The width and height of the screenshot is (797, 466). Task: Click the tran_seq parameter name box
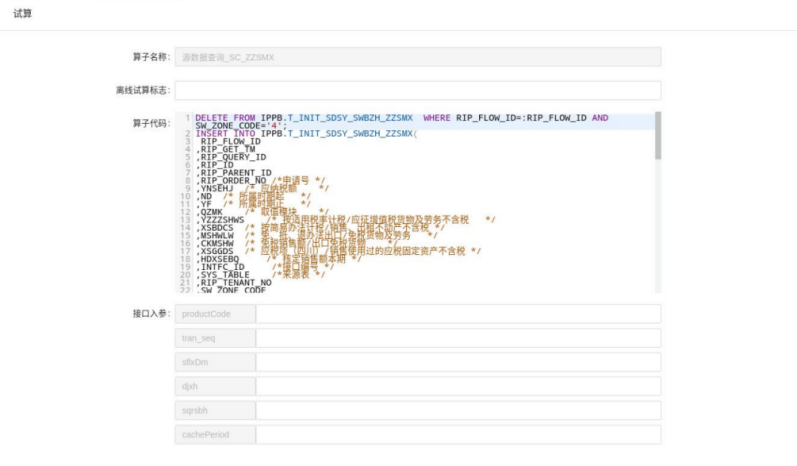[x=216, y=338]
